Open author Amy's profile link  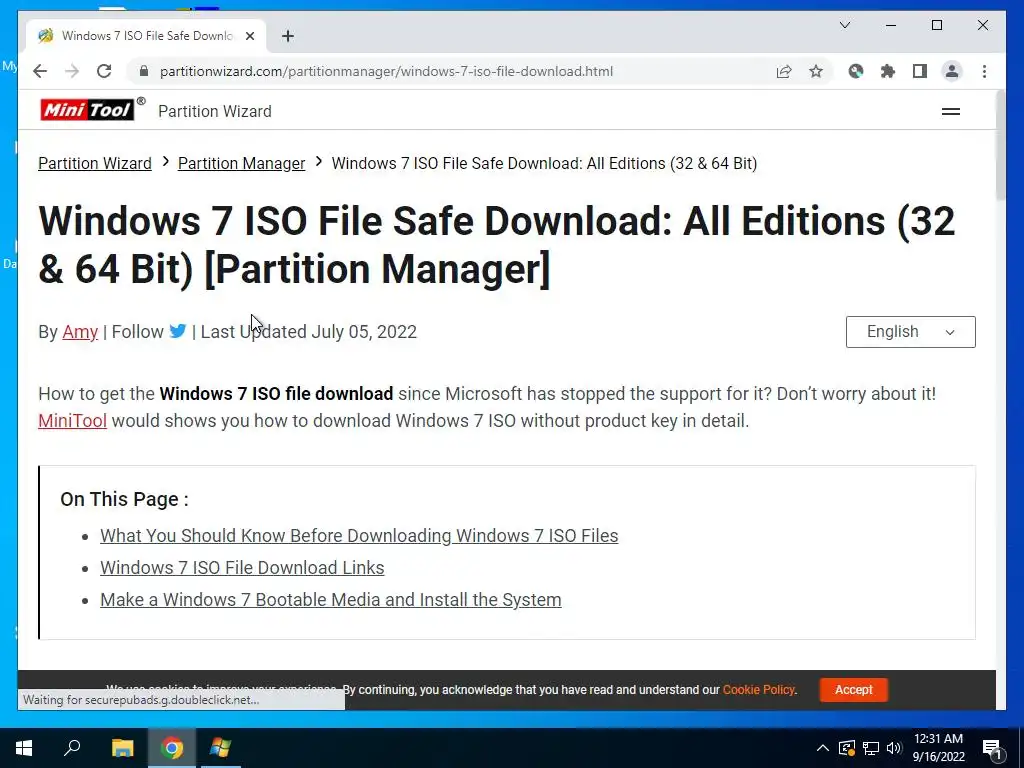point(80,332)
